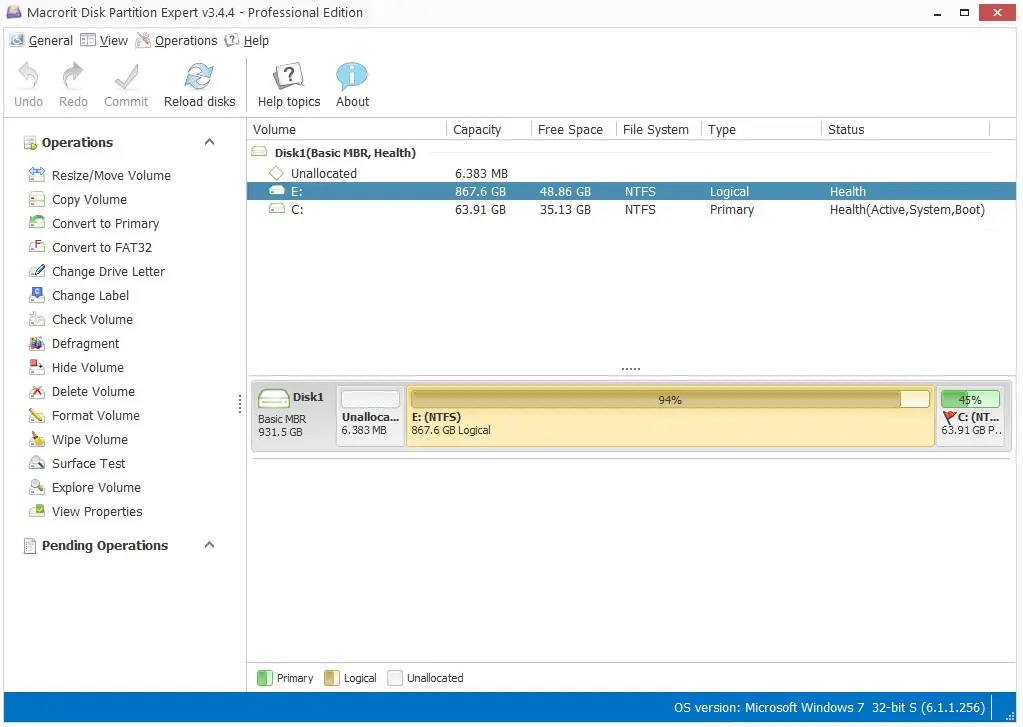Click the Explore Volume icon

tap(37, 487)
